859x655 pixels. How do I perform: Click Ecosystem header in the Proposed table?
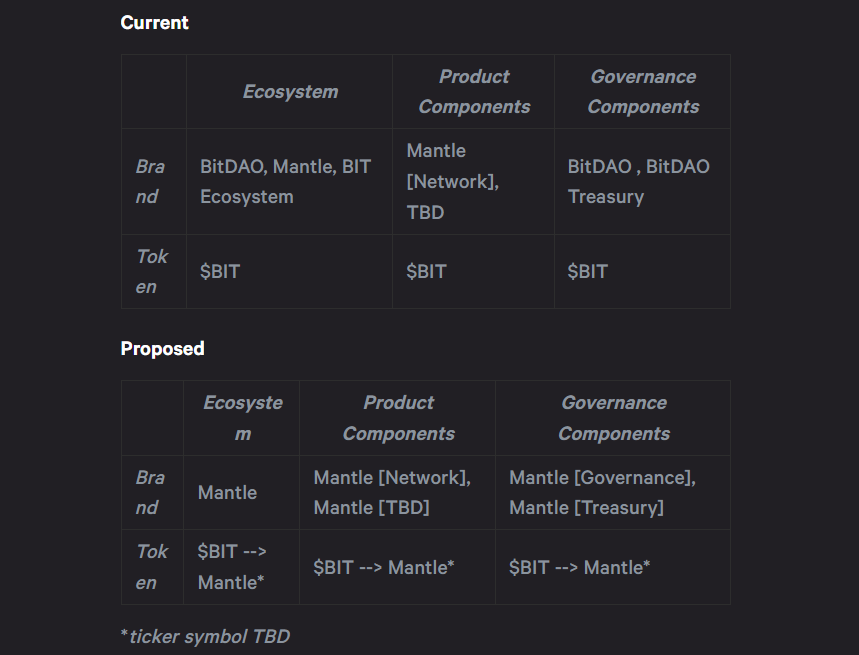[242, 418]
